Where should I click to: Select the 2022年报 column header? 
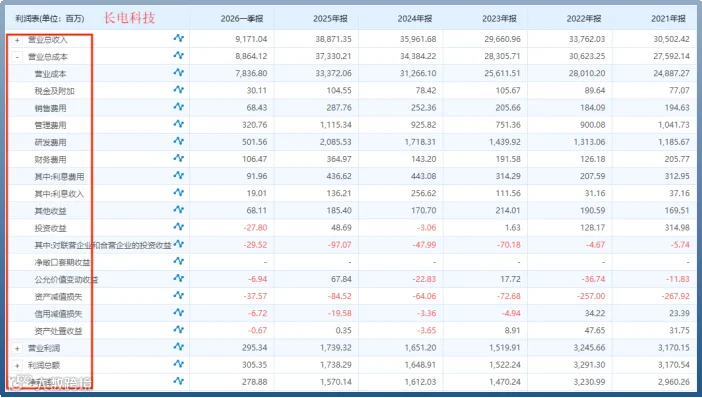coord(584,19)
